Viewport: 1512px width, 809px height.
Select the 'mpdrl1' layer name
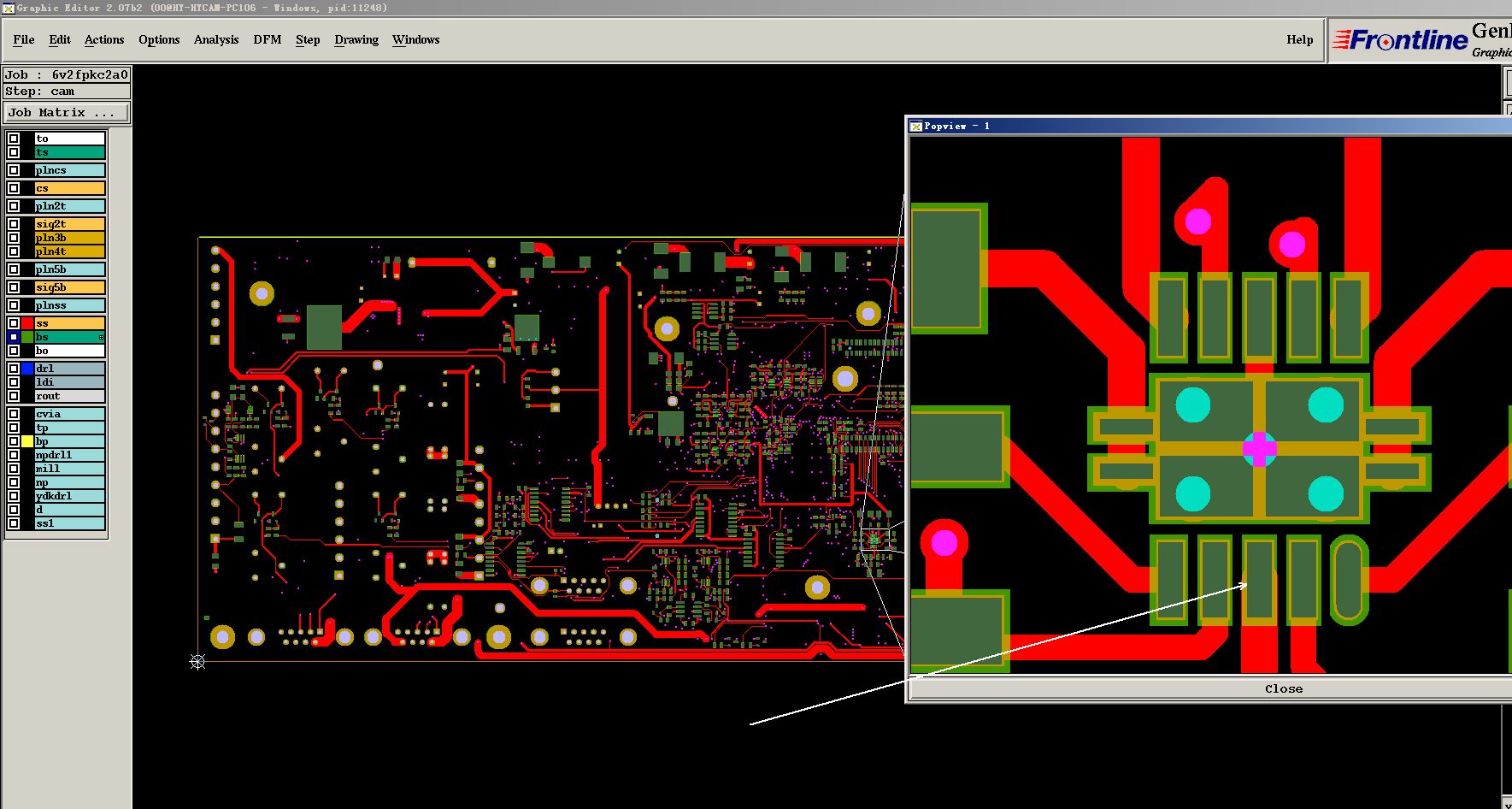point(69,455)
